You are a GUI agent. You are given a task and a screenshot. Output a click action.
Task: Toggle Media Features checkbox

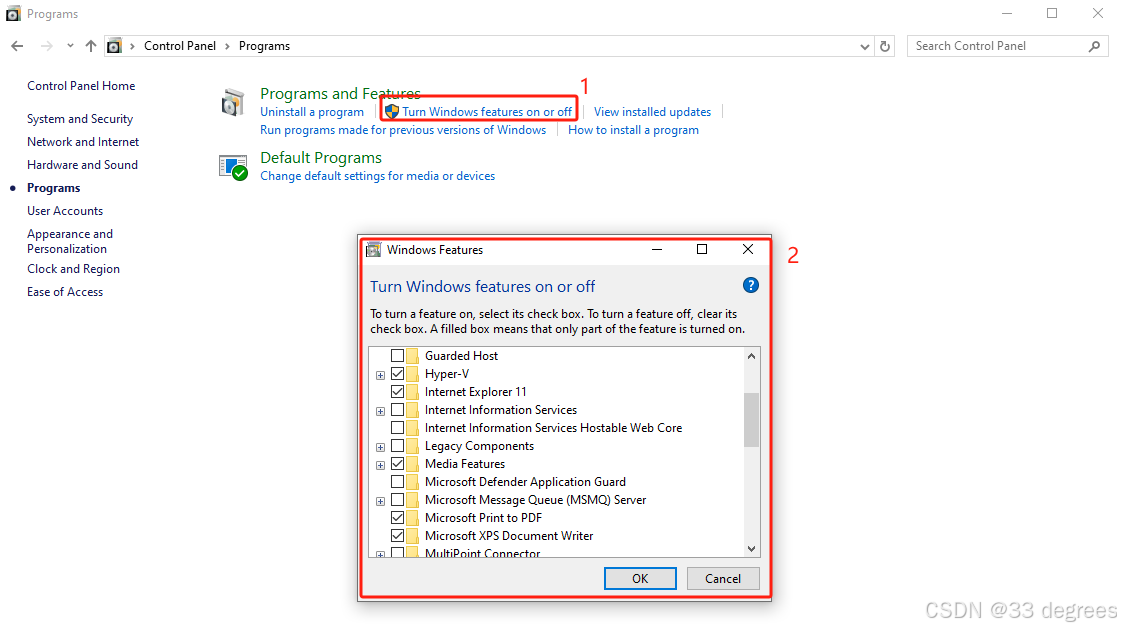[397, 463]
